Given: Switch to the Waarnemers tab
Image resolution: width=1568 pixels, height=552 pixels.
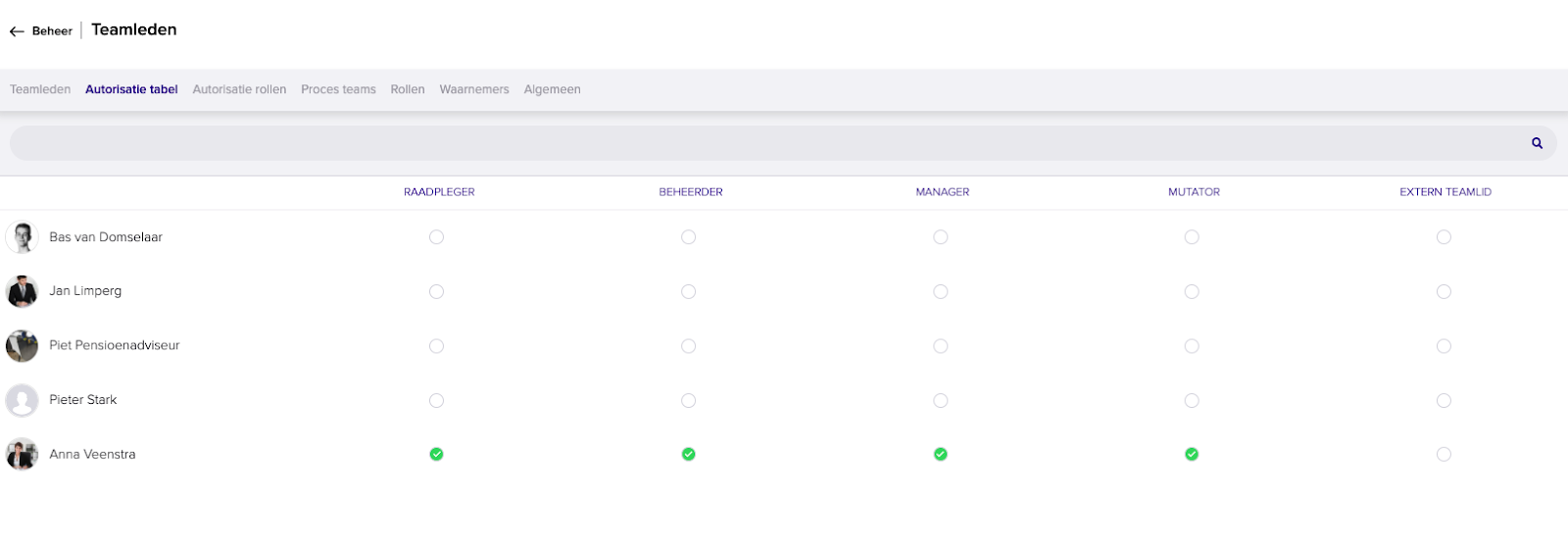Looking at the screenshot, I should click(x=474, y=89).
